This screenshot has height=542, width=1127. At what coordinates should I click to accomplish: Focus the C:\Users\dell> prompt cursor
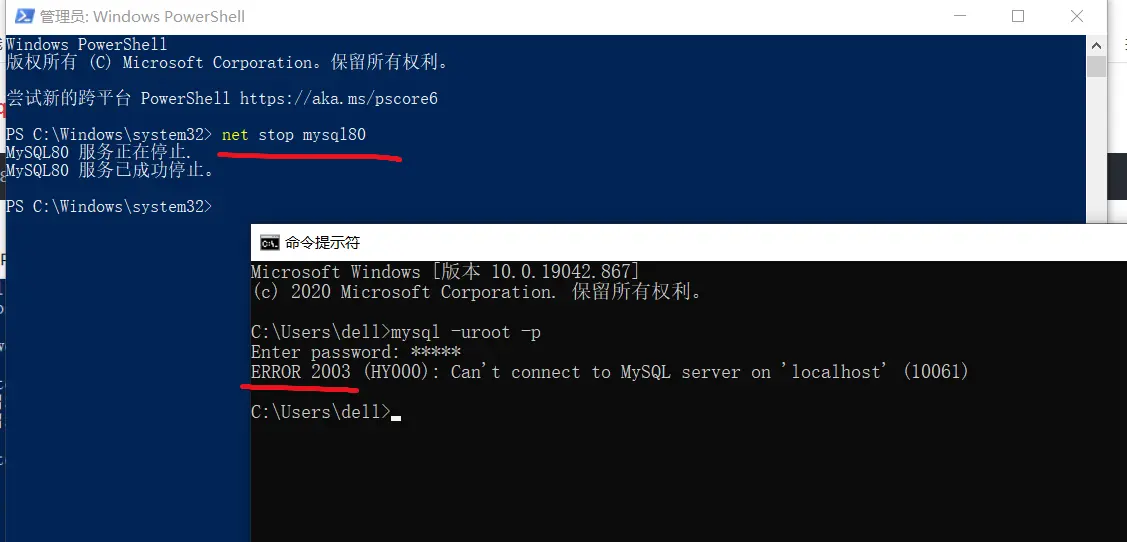(396, 412)
